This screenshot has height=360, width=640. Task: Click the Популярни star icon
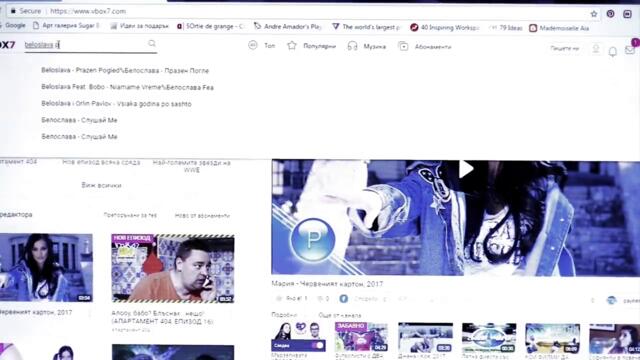tap(292, 46)
